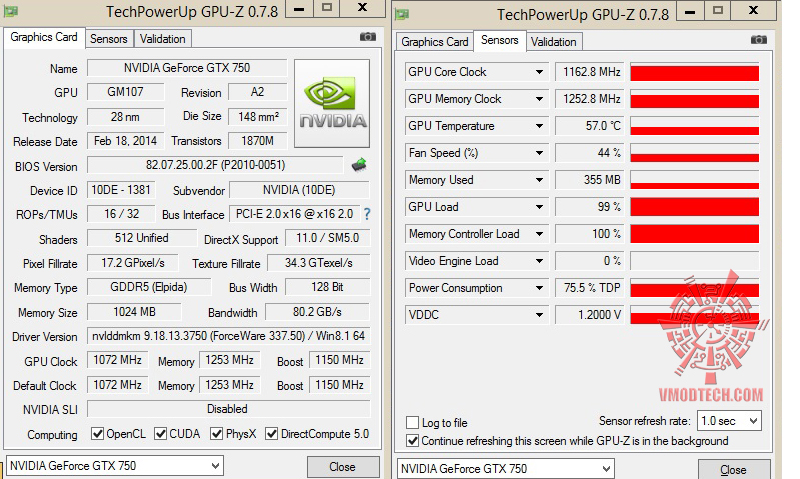This screenshot has width=800, height=479.
Task: Click the GPU Temperature graph bar
Action: point(694,126)
